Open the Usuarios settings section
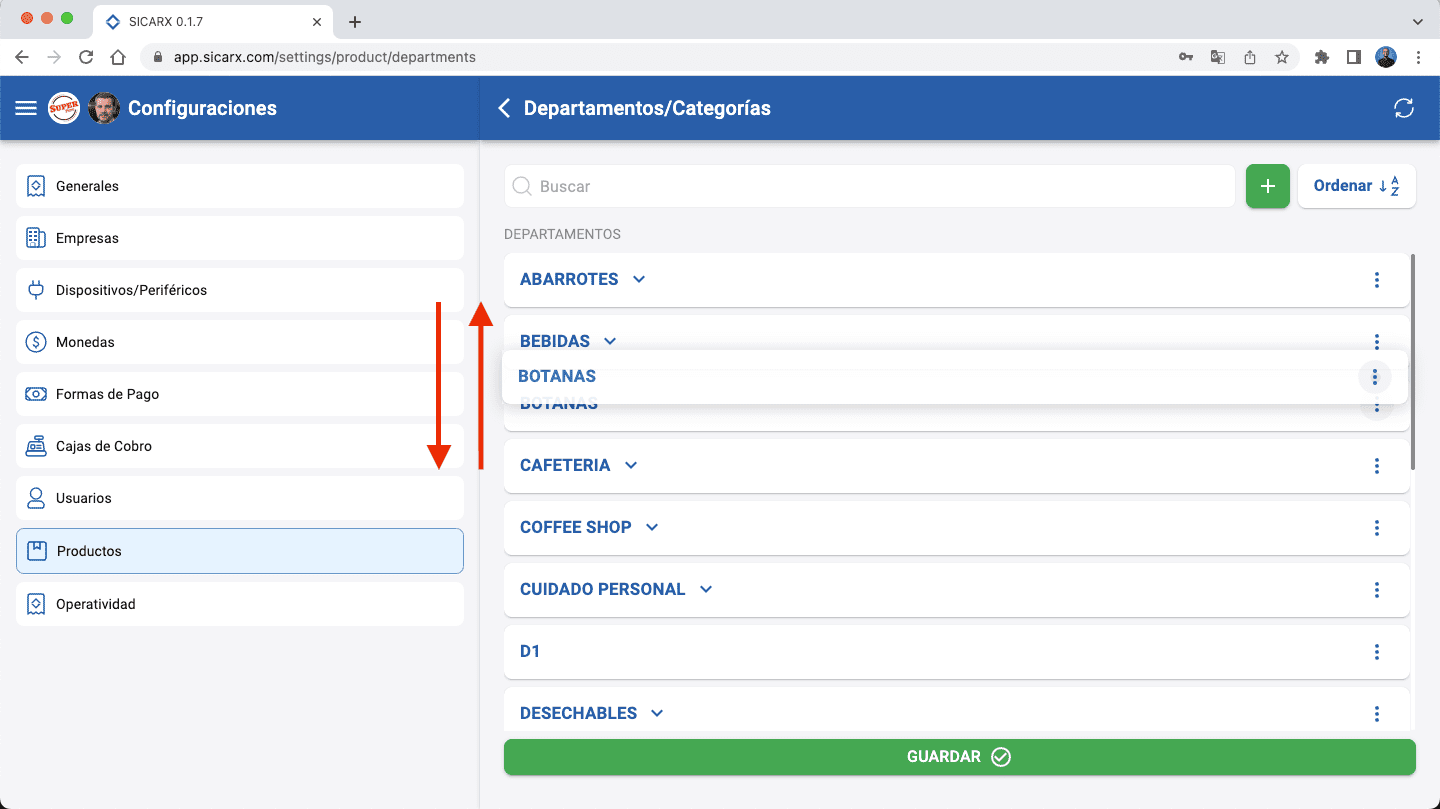 pyautogui.click(x=240, y=498)
